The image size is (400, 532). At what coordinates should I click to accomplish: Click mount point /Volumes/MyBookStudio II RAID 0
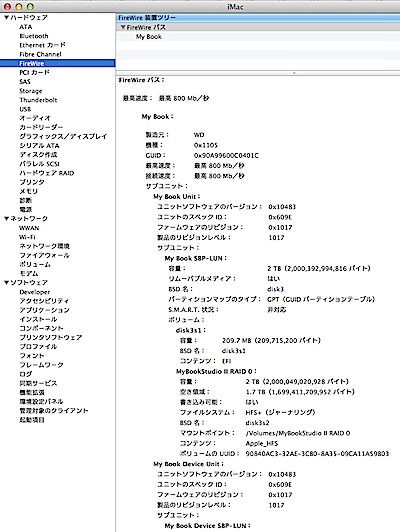(x=298, y=433)
